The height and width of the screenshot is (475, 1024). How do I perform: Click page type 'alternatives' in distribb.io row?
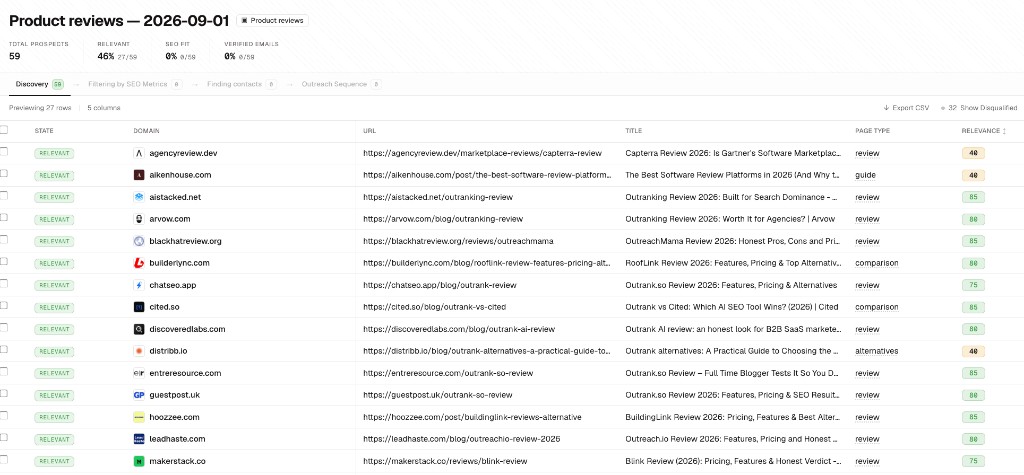[876, 351]
